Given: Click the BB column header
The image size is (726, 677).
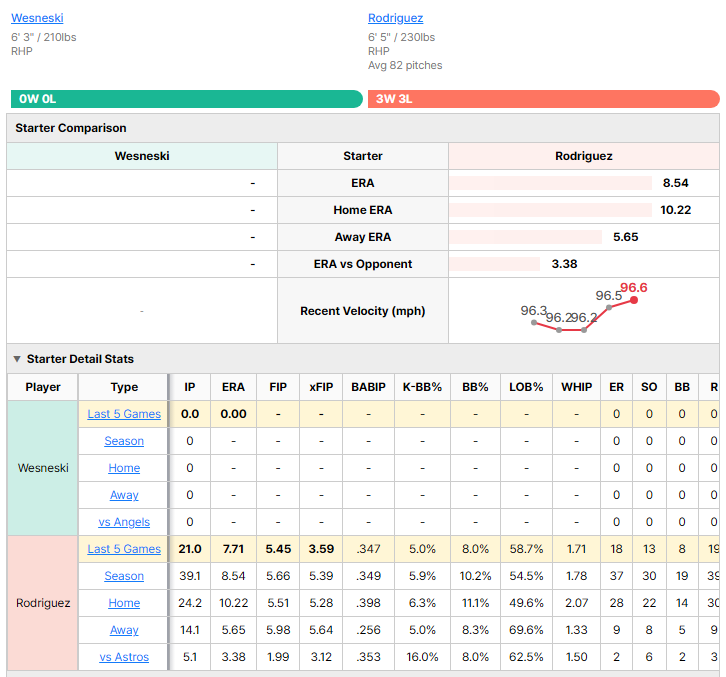Looking at the screenshot, I should 682,387.
